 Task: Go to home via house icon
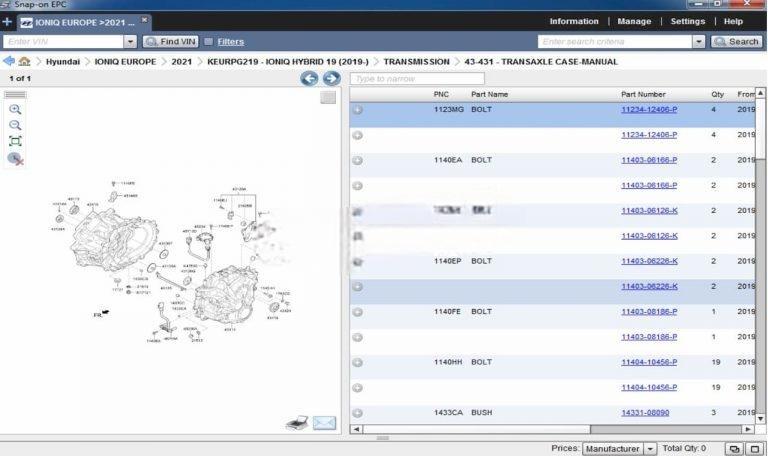point(24,61)
